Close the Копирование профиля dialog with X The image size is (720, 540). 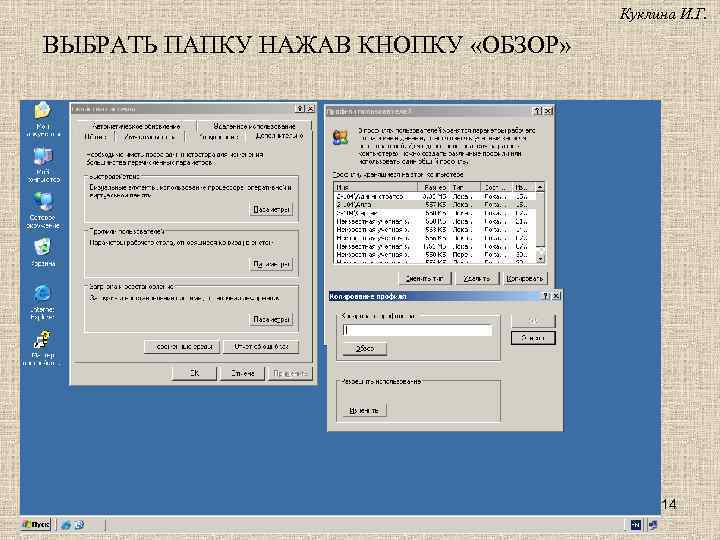[x=556, y=296]
